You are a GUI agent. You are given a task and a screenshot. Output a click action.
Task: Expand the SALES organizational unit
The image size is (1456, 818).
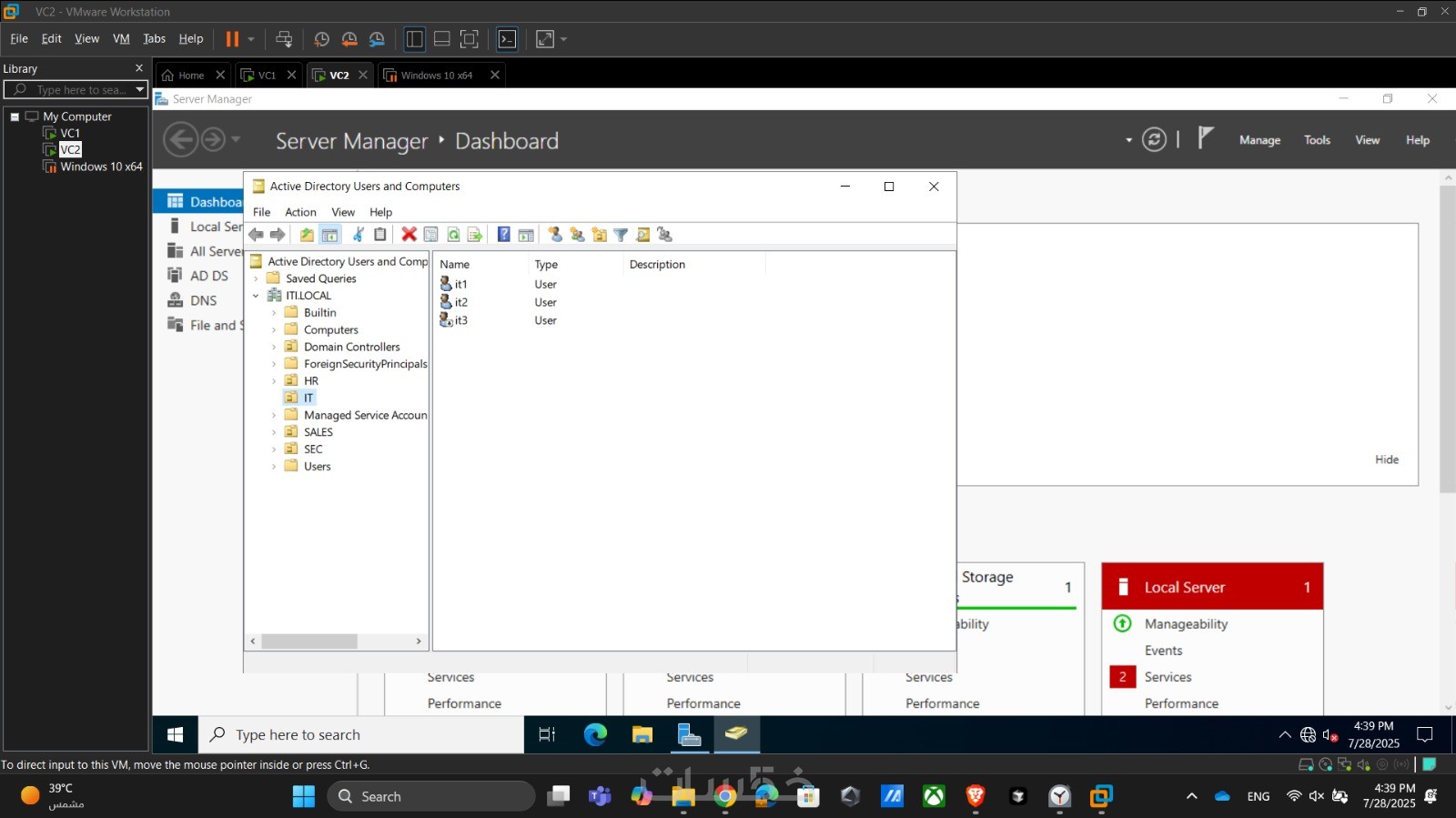(x=274, y=432)
